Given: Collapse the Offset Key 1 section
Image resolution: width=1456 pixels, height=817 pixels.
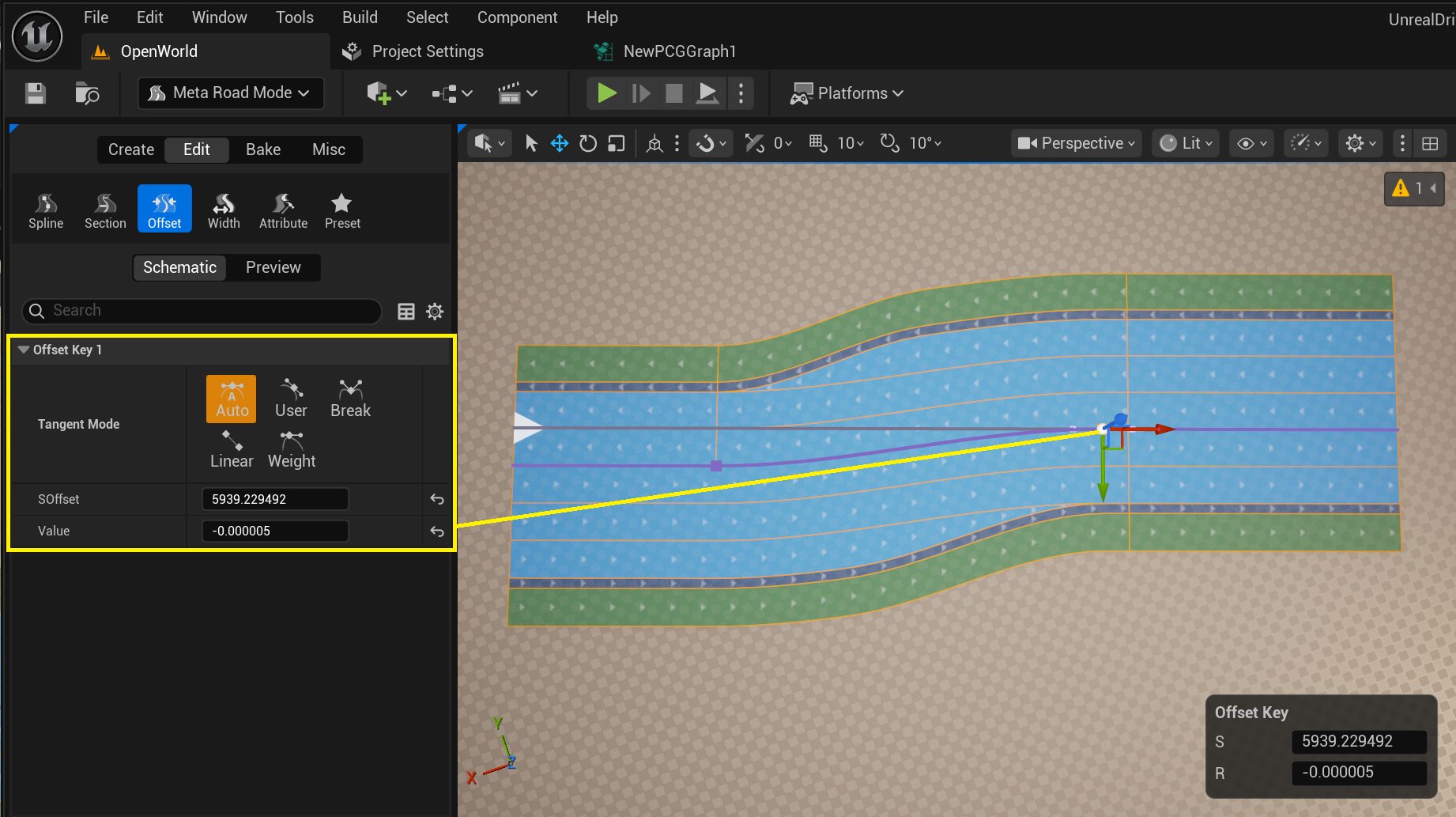Looking at the screenshot, I should click(x=24, y=350).
